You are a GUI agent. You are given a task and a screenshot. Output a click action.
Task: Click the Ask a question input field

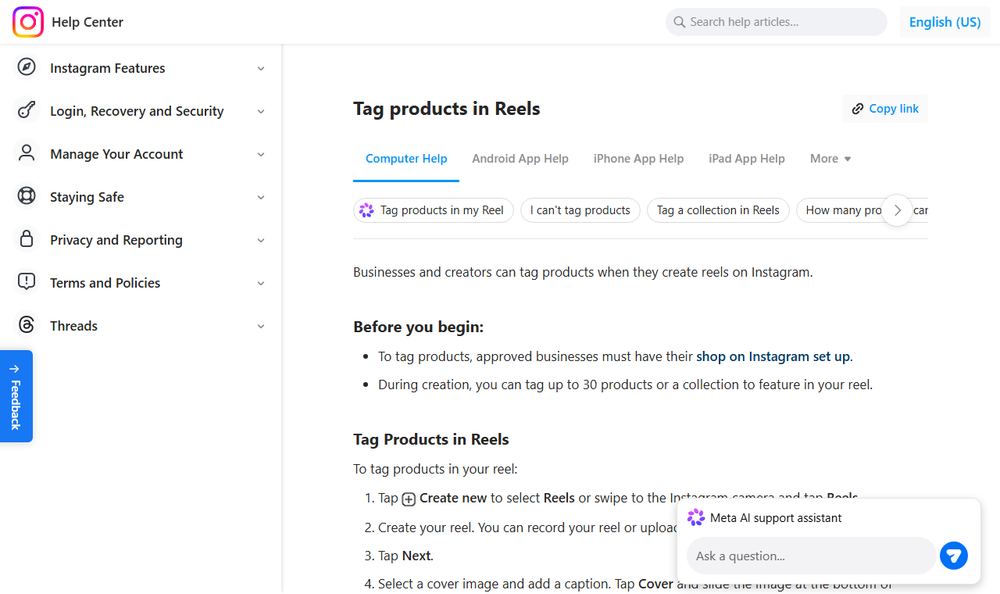click(x=811, y=556)
